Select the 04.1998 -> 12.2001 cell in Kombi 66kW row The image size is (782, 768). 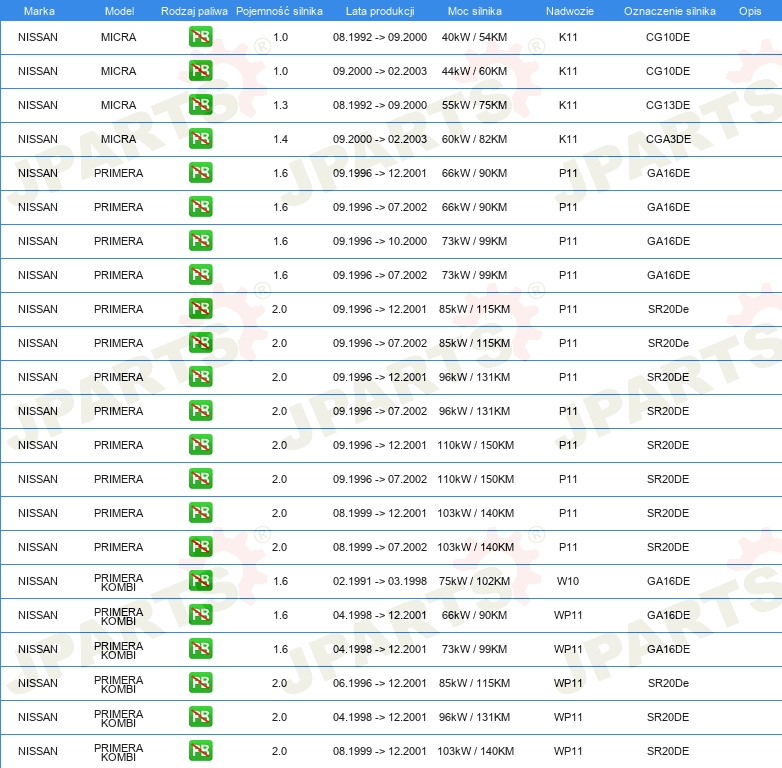[x=380, y=615]
